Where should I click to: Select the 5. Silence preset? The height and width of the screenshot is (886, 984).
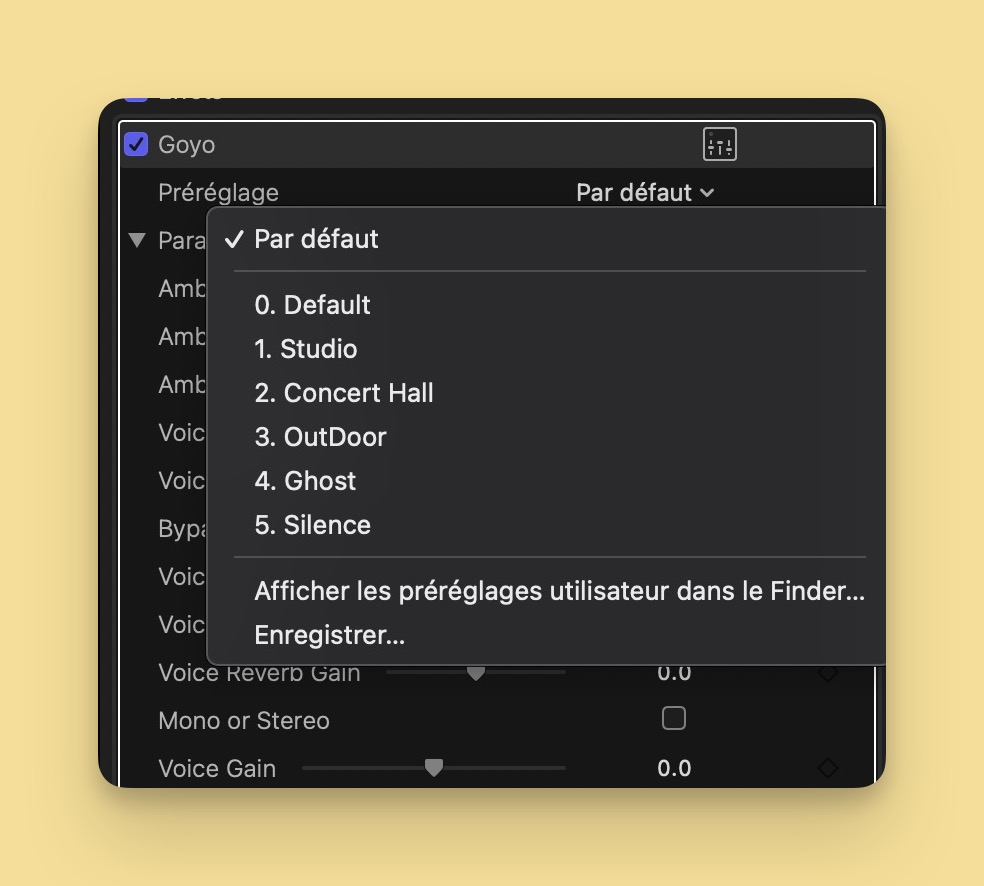tap(312, 525)
